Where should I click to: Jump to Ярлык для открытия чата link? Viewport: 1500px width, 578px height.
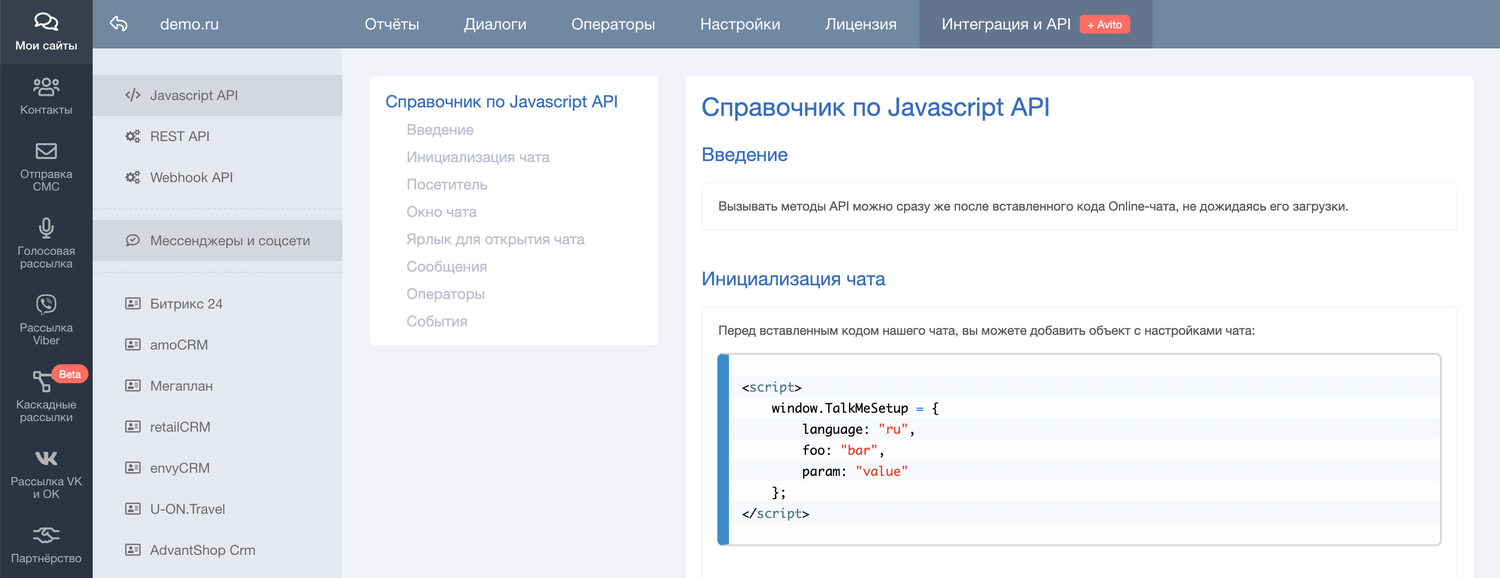point(495,239)
